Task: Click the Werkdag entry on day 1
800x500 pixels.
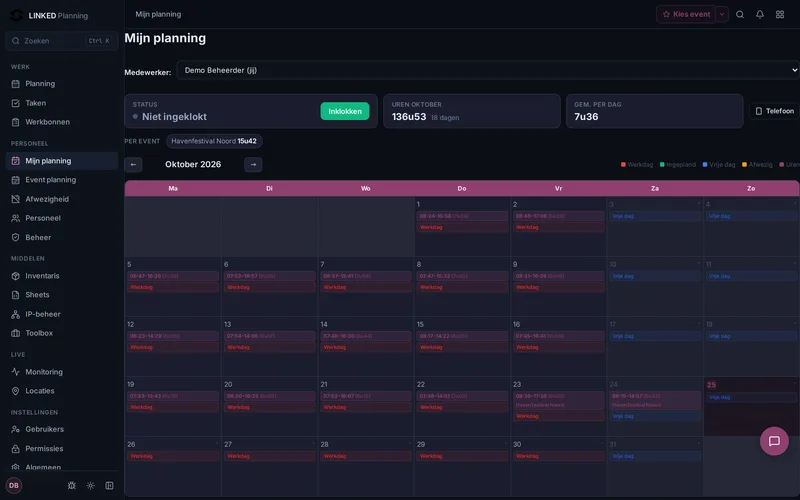Action: [x=462, y=228]
